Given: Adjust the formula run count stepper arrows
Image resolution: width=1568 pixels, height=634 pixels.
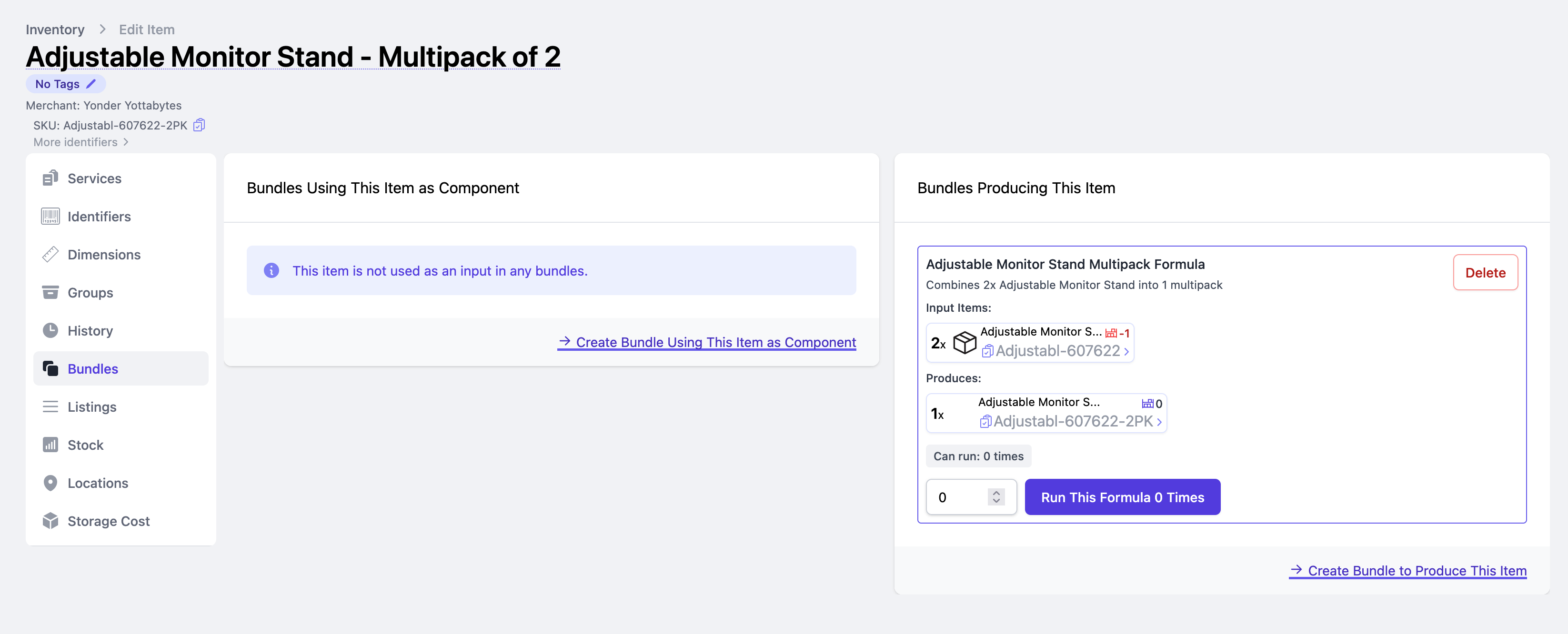Looking at the screenshot, I should 996,497.
